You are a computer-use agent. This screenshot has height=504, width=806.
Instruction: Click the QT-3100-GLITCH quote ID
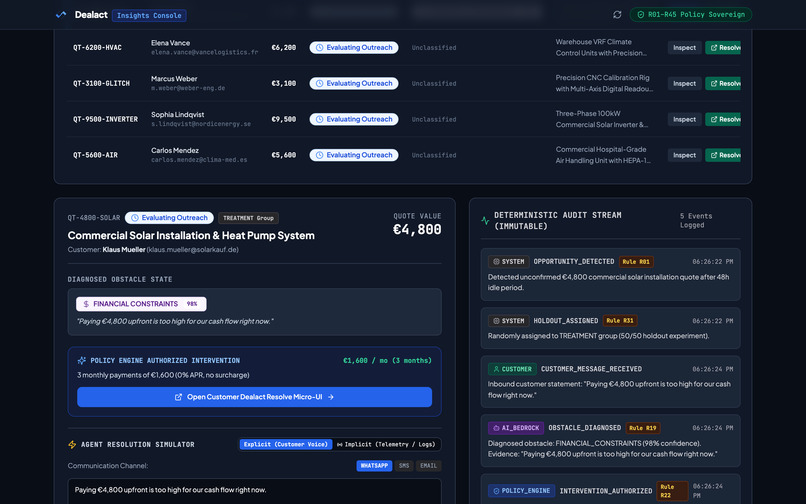pyautogui.click(x=101, y=83)
